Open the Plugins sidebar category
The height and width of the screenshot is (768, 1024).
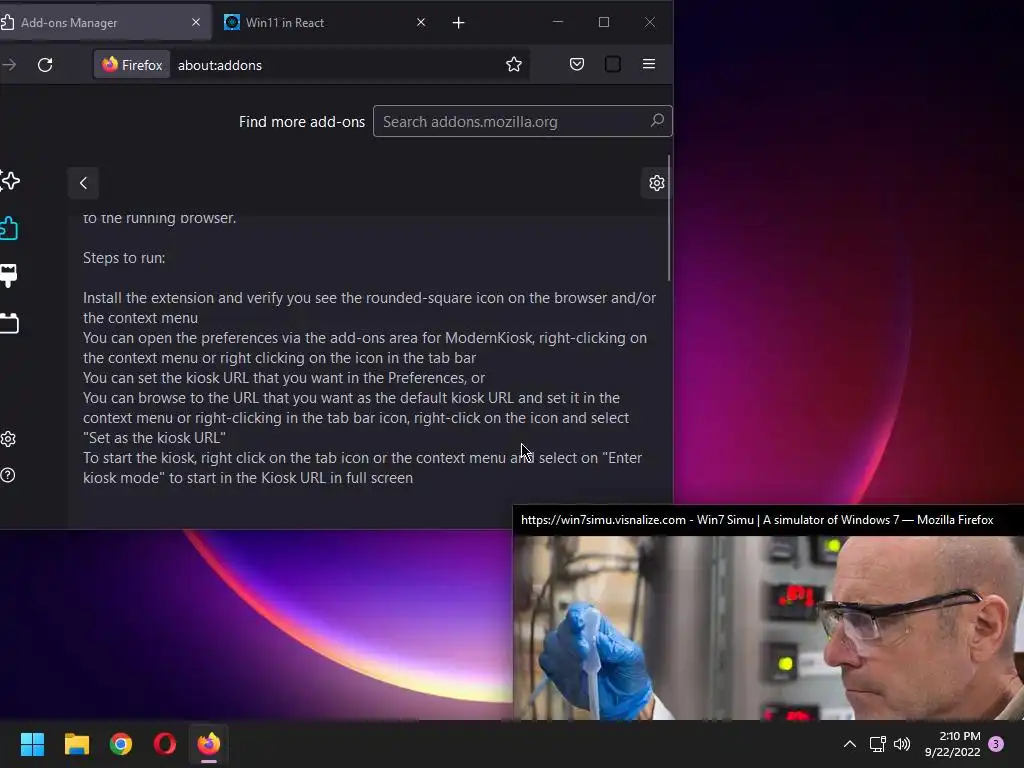coord(9,323)
